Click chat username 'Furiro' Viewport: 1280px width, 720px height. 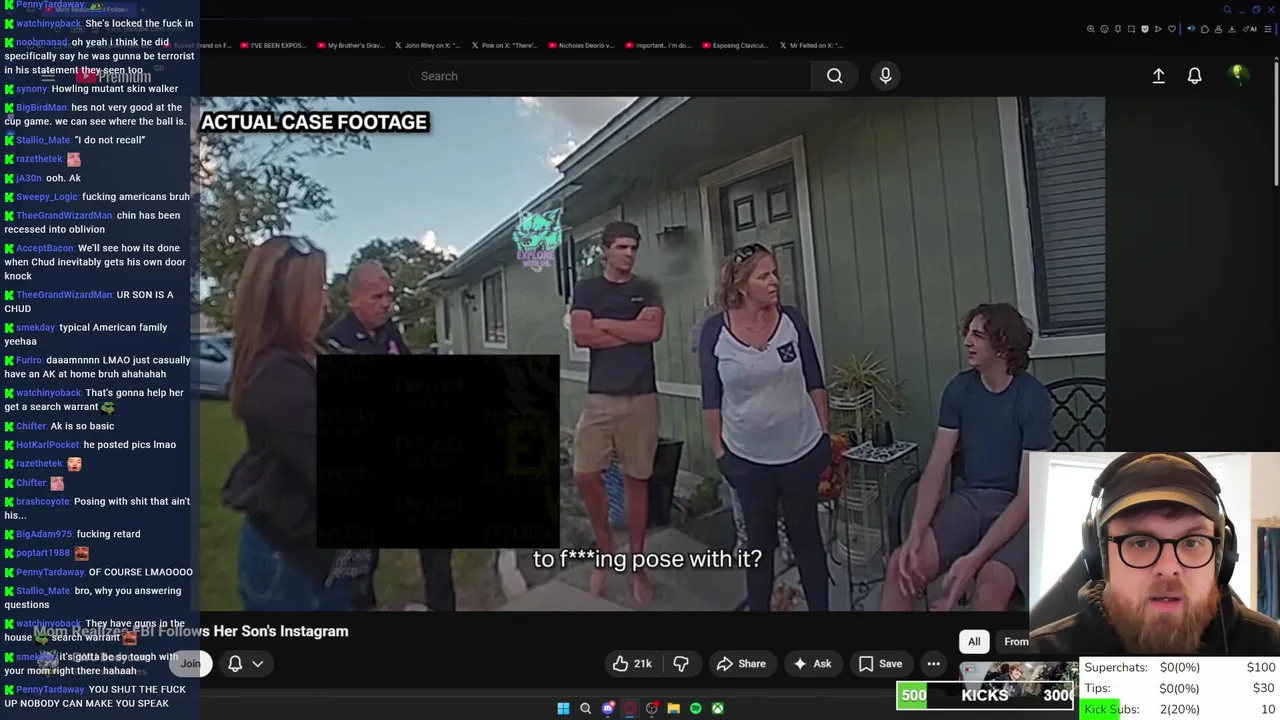29,360
